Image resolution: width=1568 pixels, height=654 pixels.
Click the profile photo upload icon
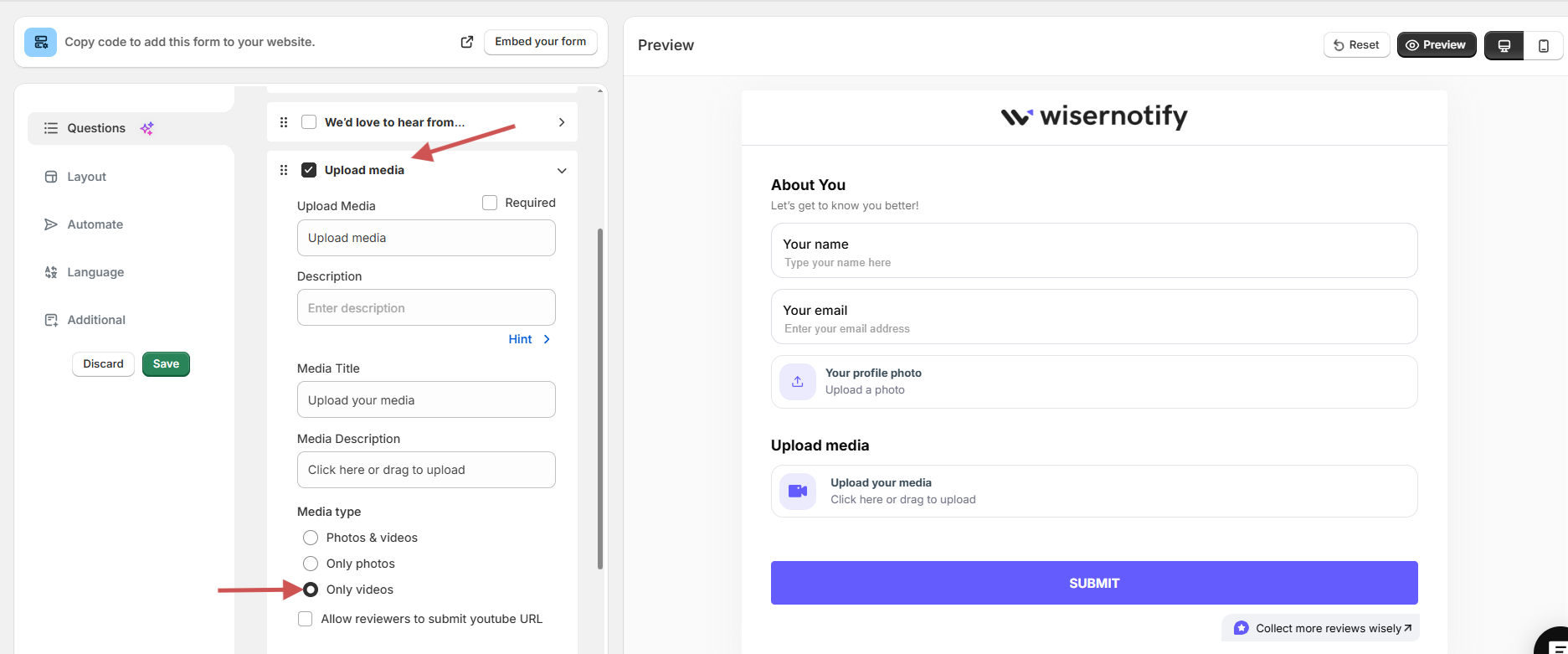click(797, 382)
